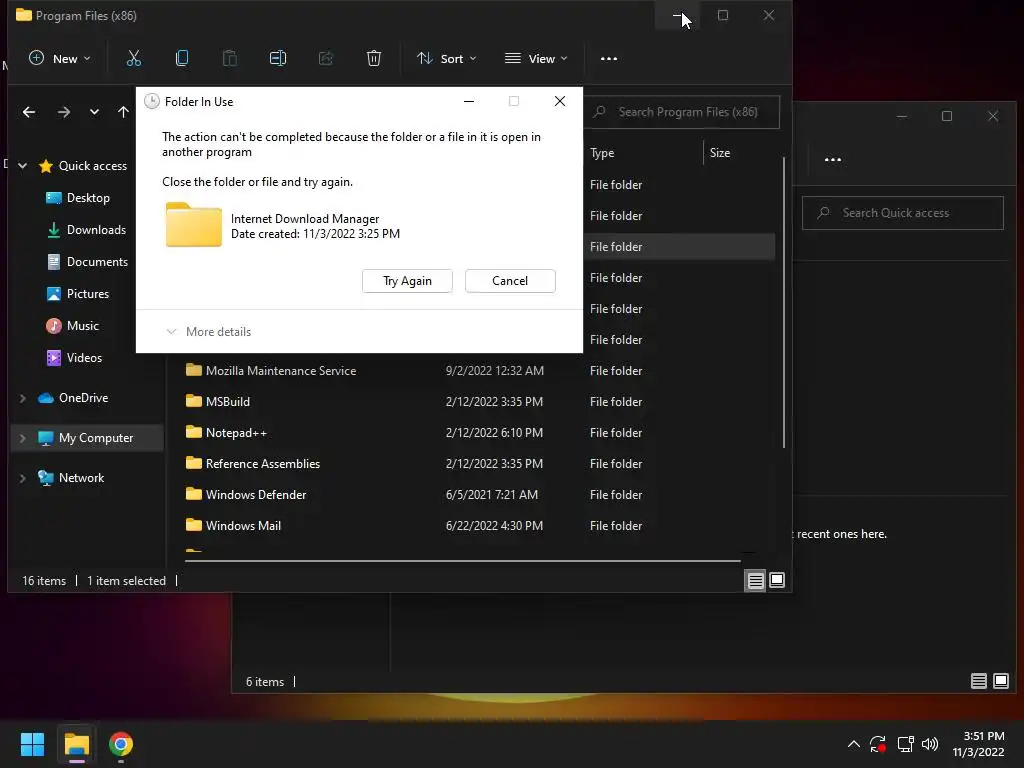Select Videos in navigation pane
Viewport: 1024px width, 768px height.
84,358
